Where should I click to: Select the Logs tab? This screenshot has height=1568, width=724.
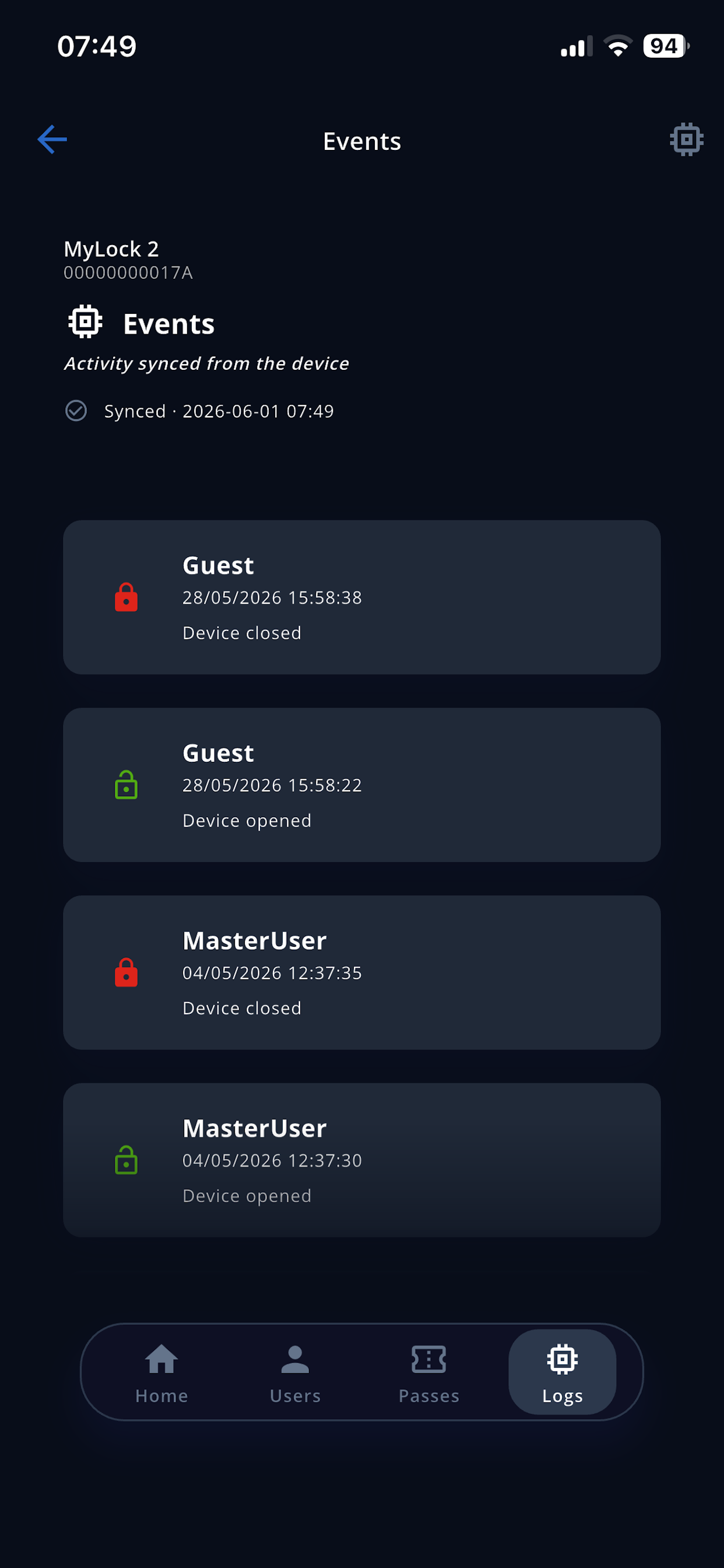562,1372
